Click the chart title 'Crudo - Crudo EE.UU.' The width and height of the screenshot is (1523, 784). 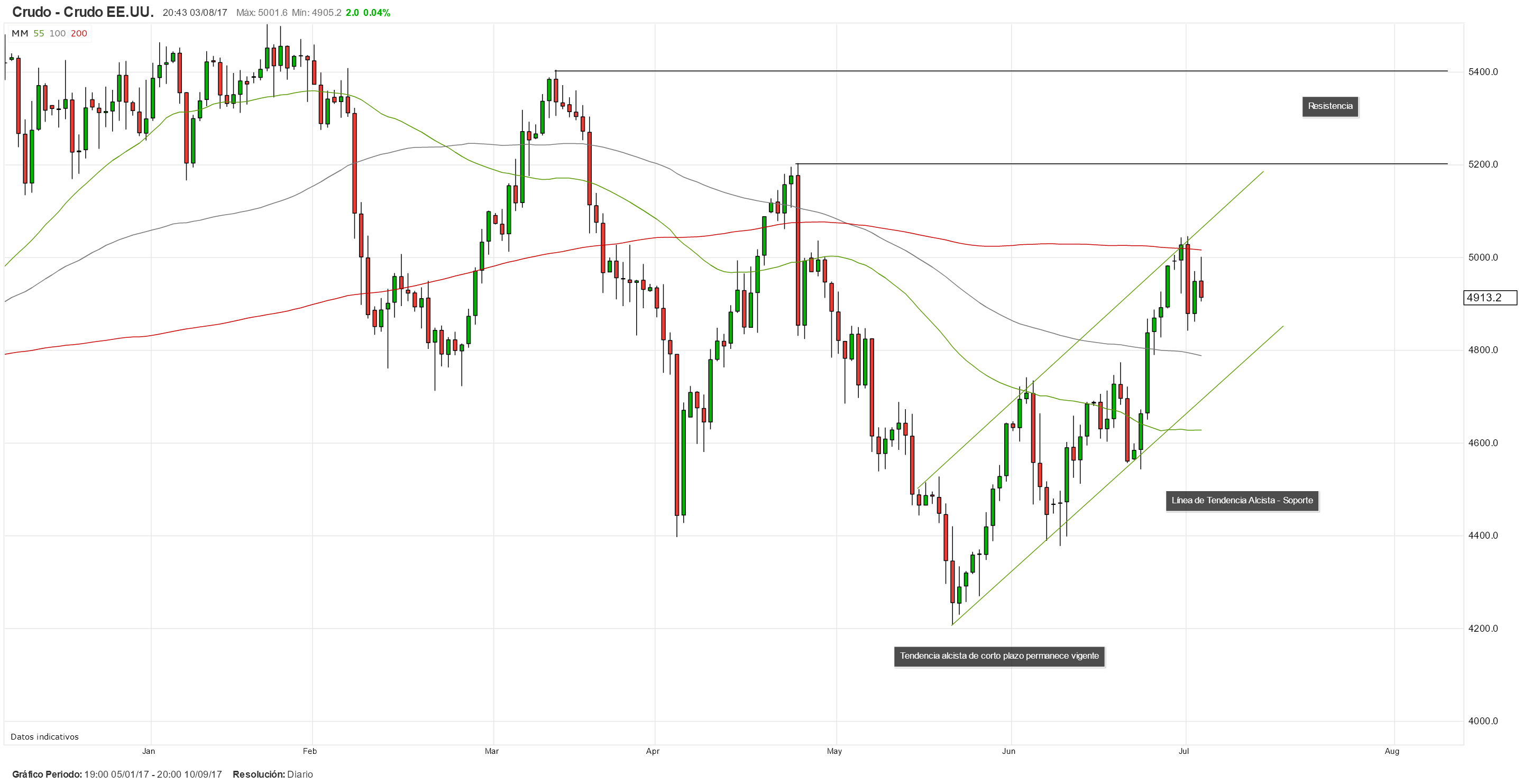click(83, 12)
